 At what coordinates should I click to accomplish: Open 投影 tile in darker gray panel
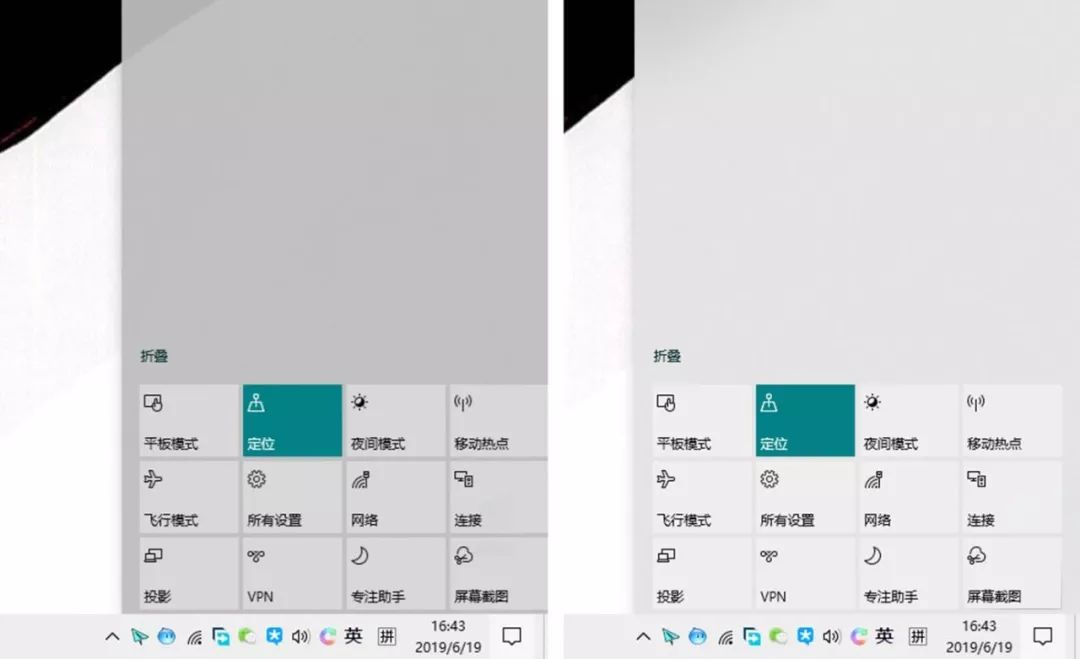189,574
